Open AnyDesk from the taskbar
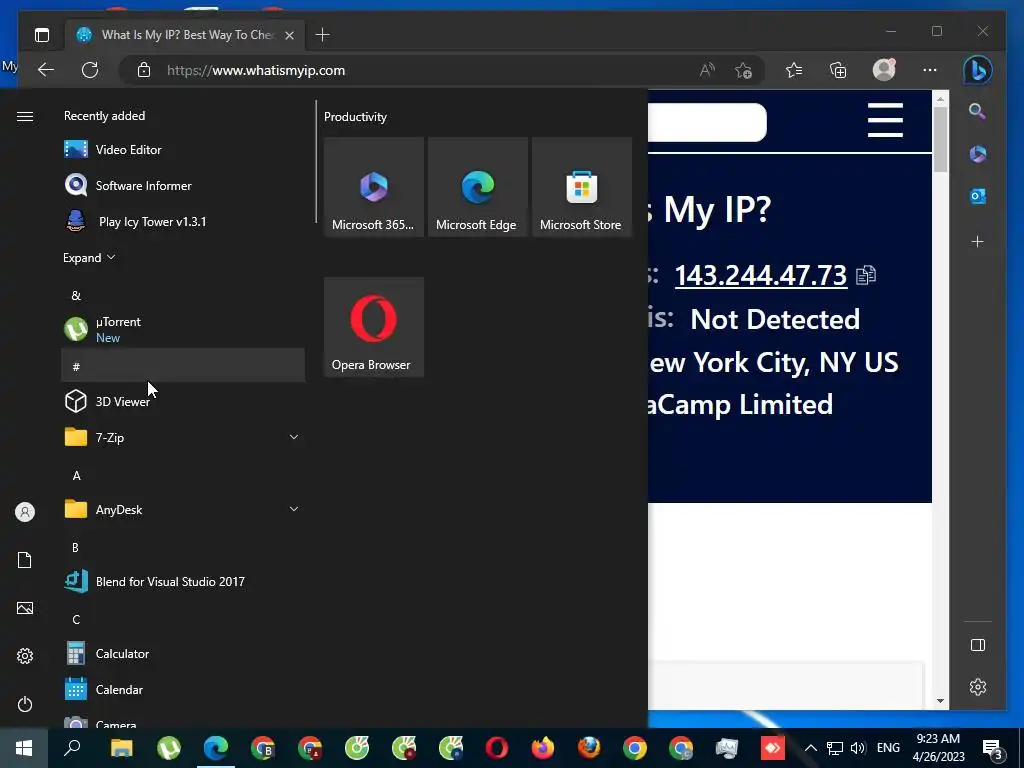The height and width of the screenshot is (768, 1024). [x=772, y=748]
